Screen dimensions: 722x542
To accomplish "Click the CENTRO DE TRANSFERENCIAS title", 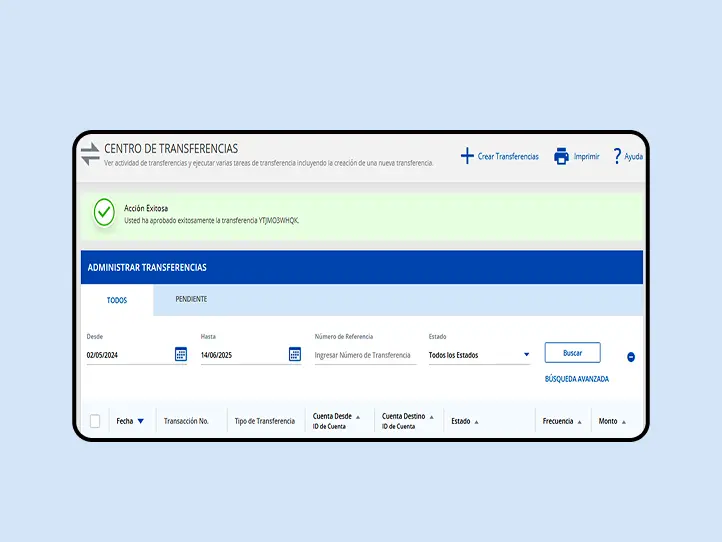I will click(x=171, y=148).
